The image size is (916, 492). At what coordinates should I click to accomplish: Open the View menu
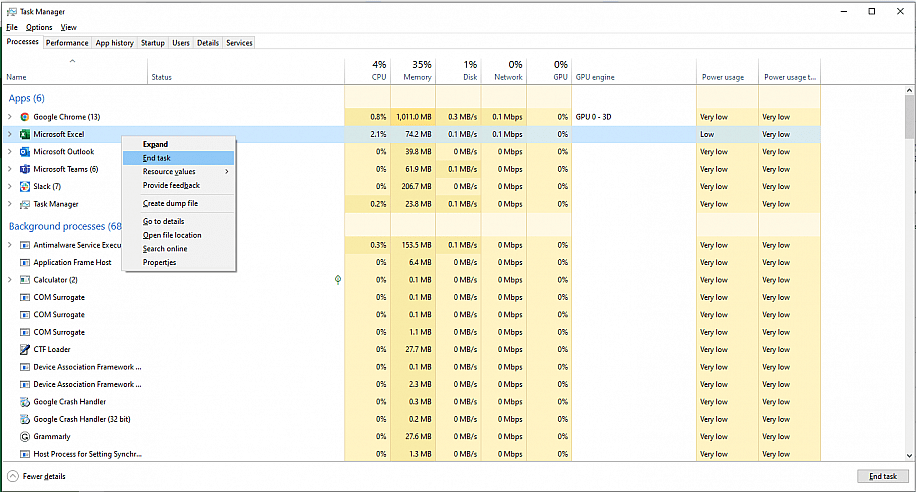pyautogui.click(x=68, y=27)
